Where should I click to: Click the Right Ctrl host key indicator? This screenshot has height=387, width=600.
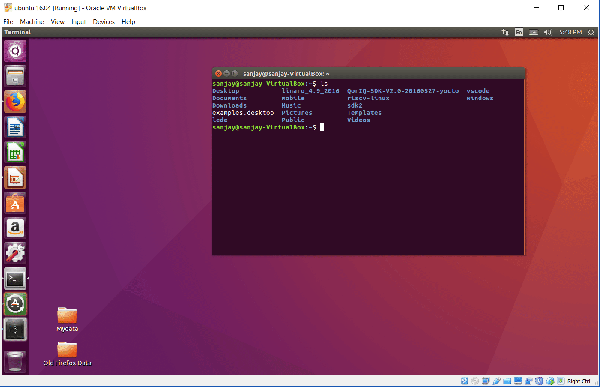(579, 381)
